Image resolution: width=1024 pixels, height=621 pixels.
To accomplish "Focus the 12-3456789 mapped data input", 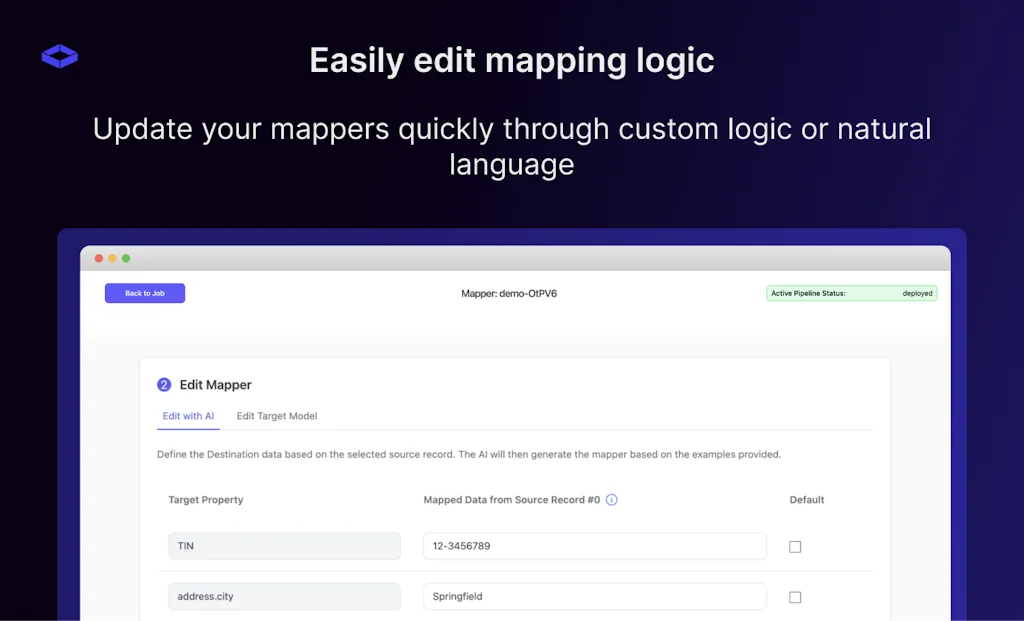I will pos(594,546).
